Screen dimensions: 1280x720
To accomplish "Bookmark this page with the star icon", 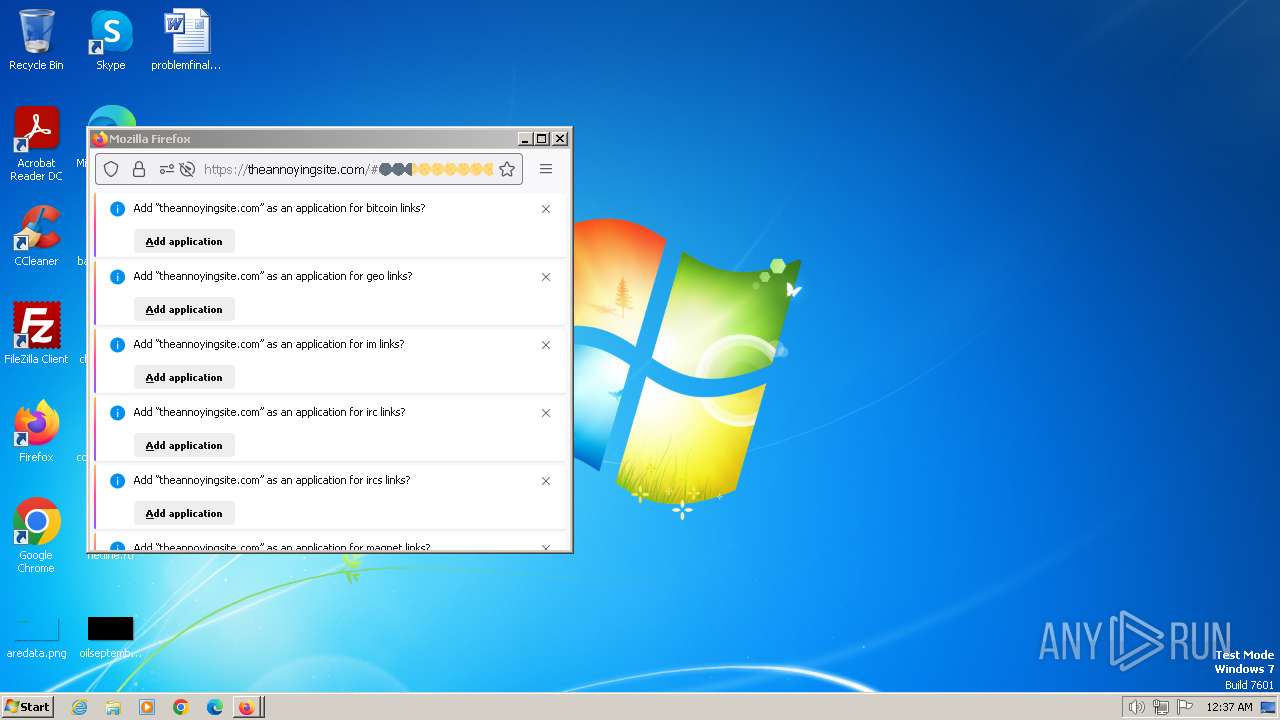I will [507, 169].
